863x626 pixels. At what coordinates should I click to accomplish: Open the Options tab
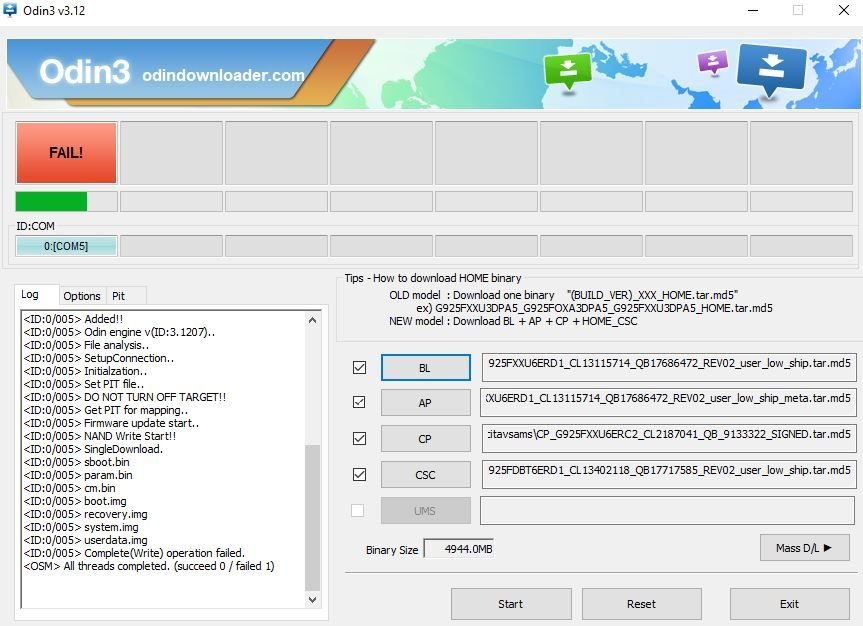tap(82, 296)
